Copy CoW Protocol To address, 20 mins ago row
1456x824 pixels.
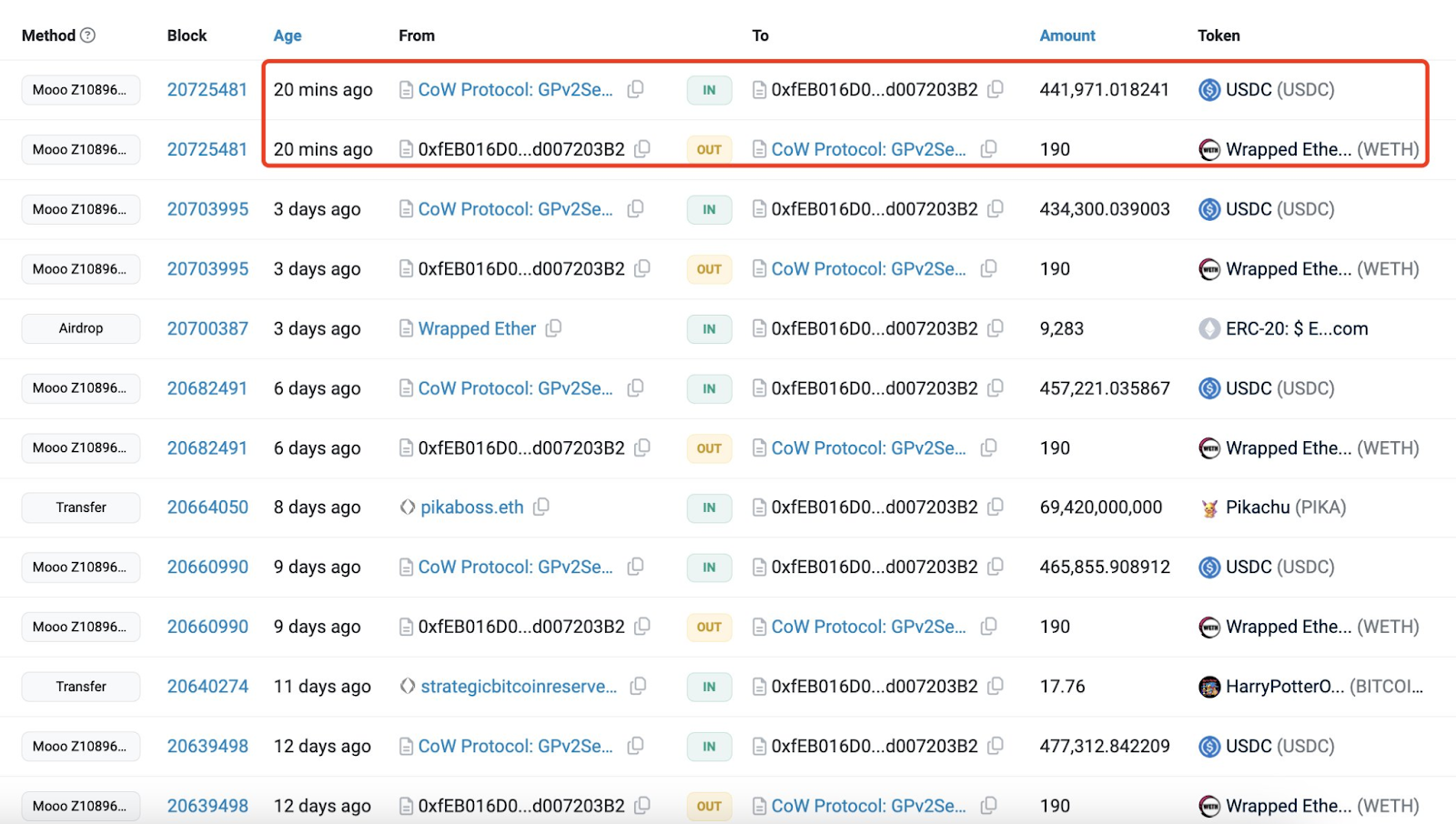(x=989, y=148)
